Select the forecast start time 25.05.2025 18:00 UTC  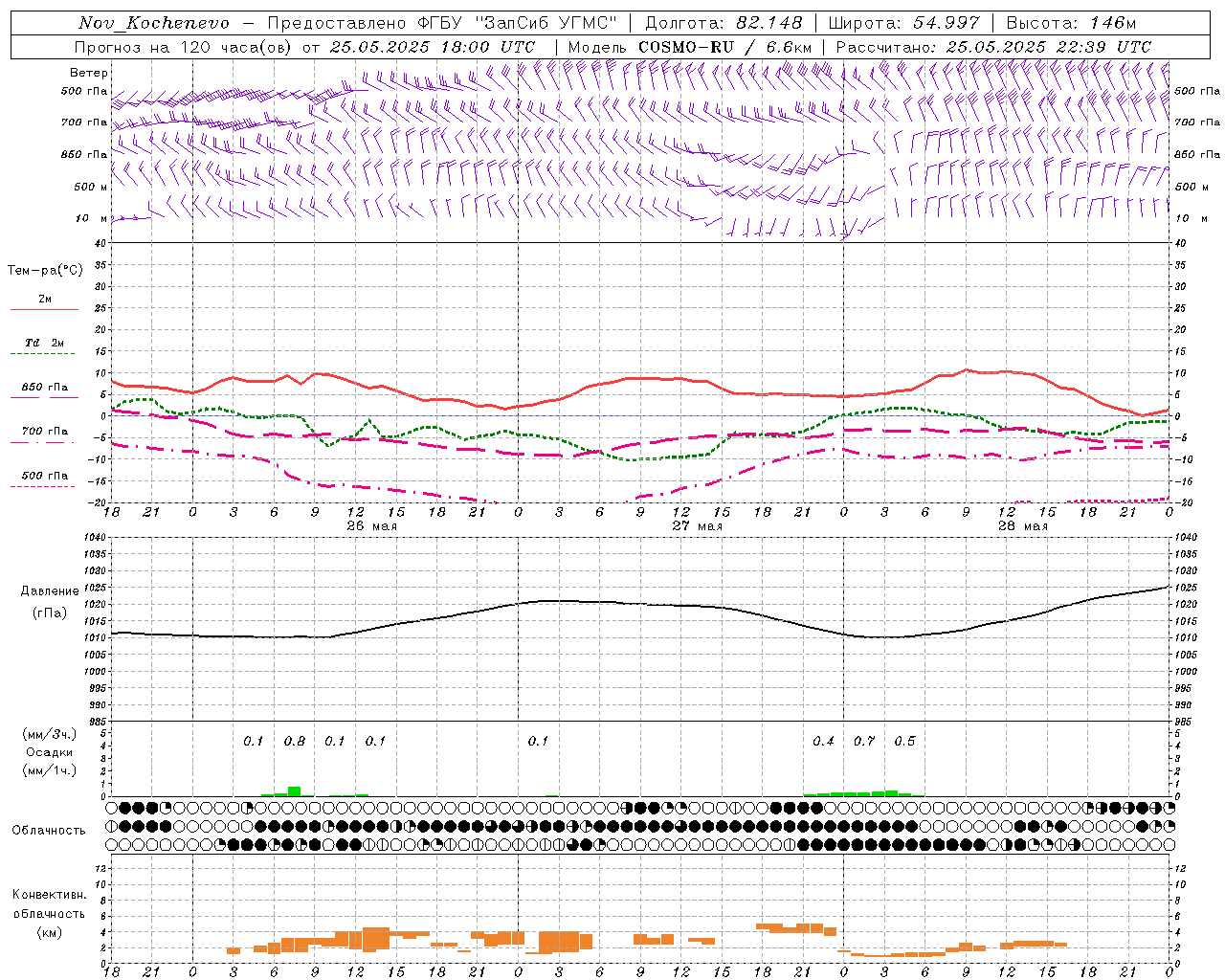(433, 47)
